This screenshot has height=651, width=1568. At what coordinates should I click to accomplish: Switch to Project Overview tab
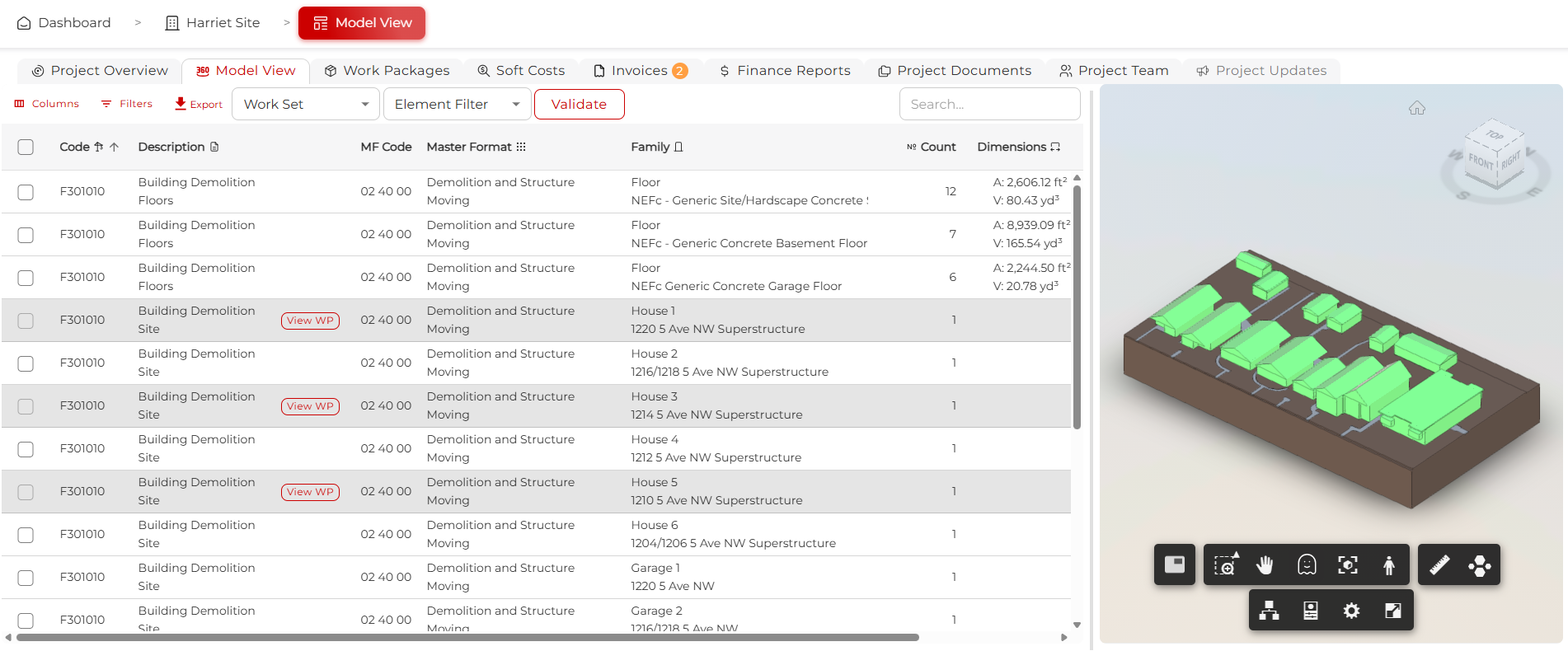(x=100, y=71)
